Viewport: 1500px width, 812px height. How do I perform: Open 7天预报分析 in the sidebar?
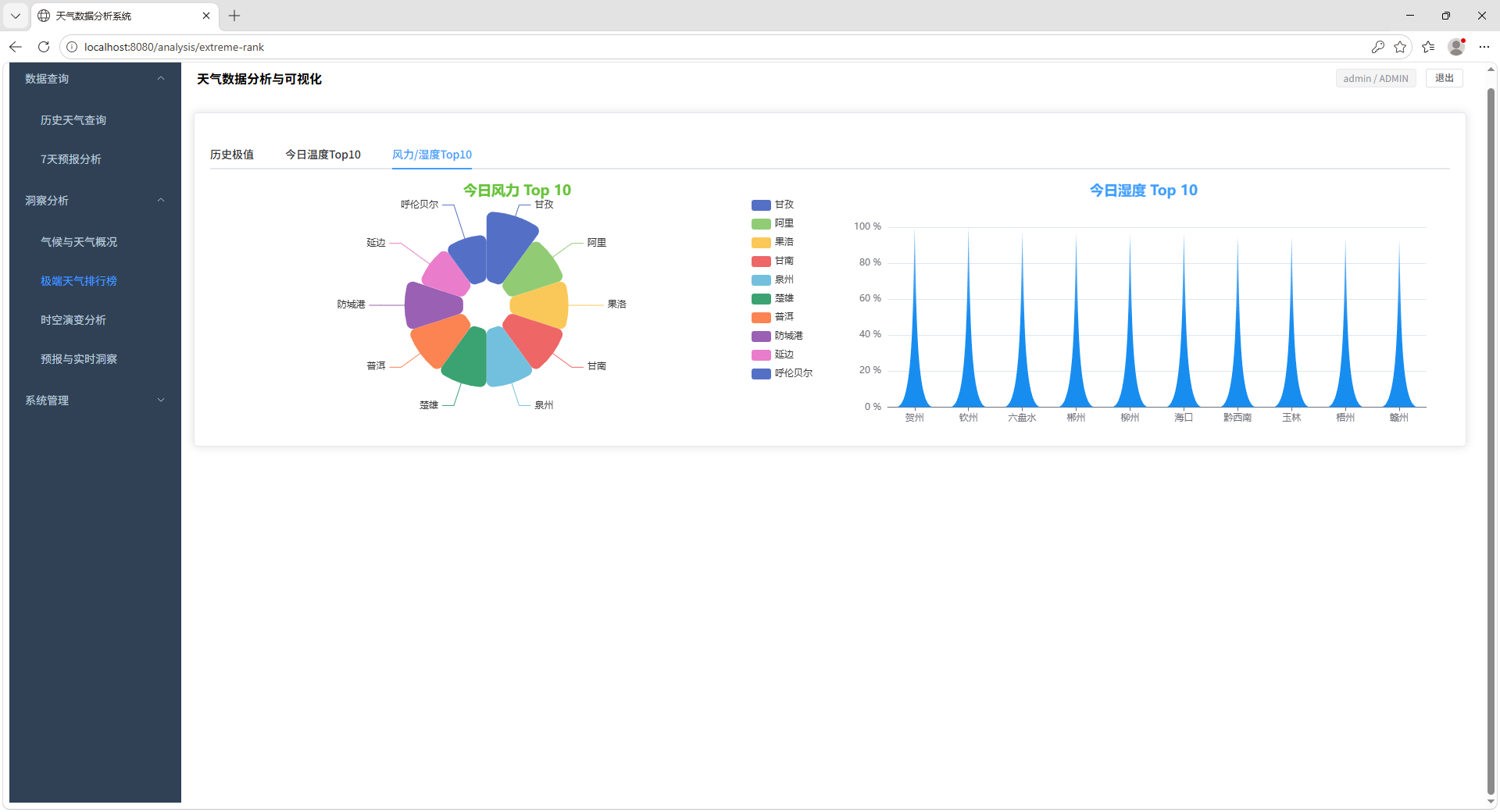71,159
